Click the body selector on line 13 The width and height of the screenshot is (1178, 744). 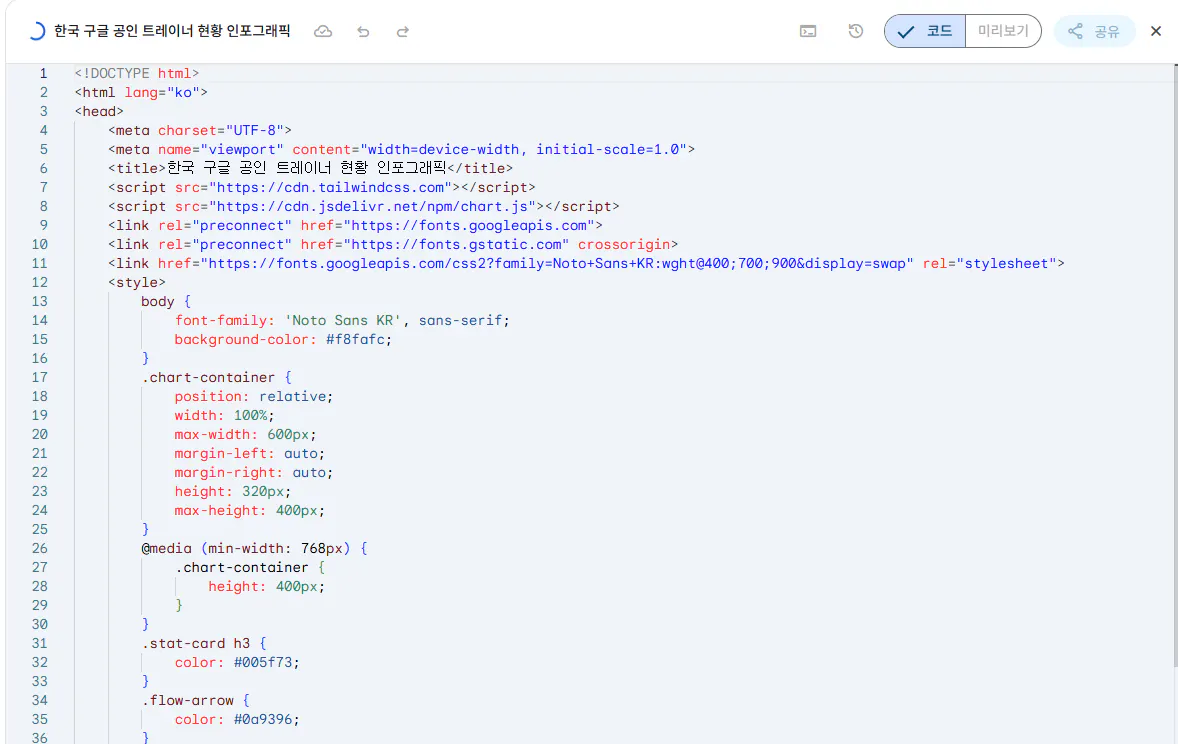[157, 301]
